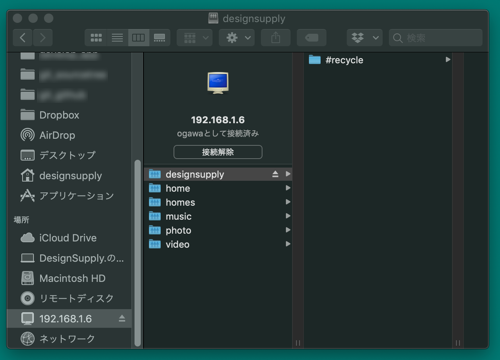
Task: Open アプリケーション in the sidebar
Action: pos(69,196)
